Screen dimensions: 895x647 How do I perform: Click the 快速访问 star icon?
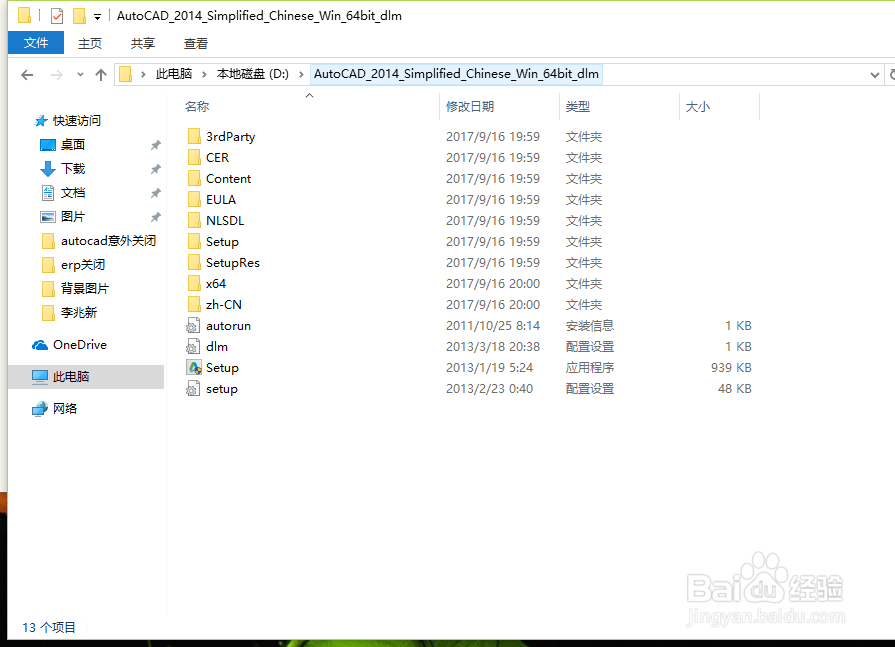(x=41, y=121)
